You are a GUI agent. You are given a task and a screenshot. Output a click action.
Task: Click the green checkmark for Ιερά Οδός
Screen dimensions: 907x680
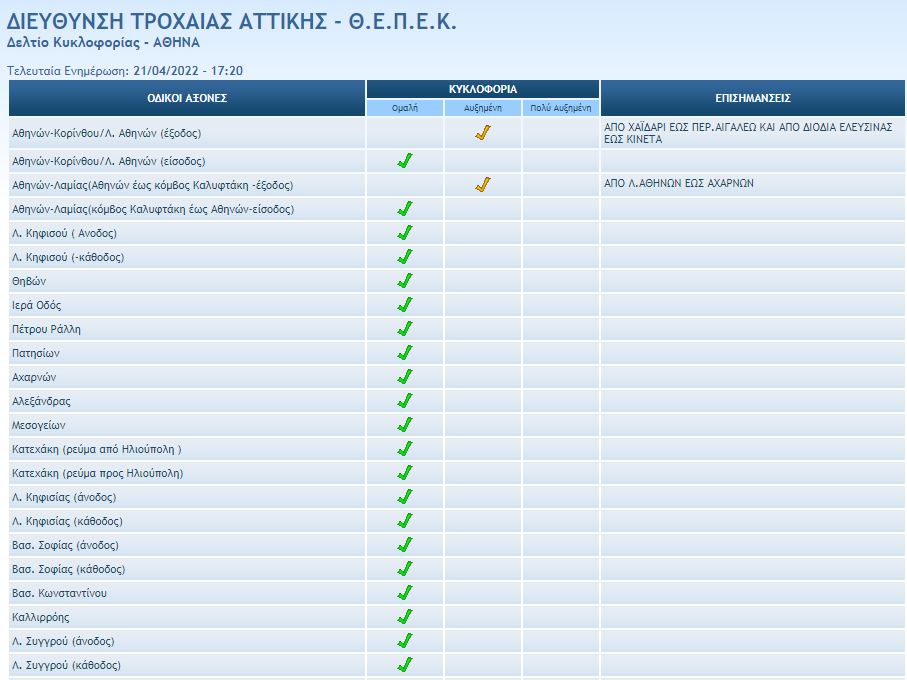click(405, 305)
